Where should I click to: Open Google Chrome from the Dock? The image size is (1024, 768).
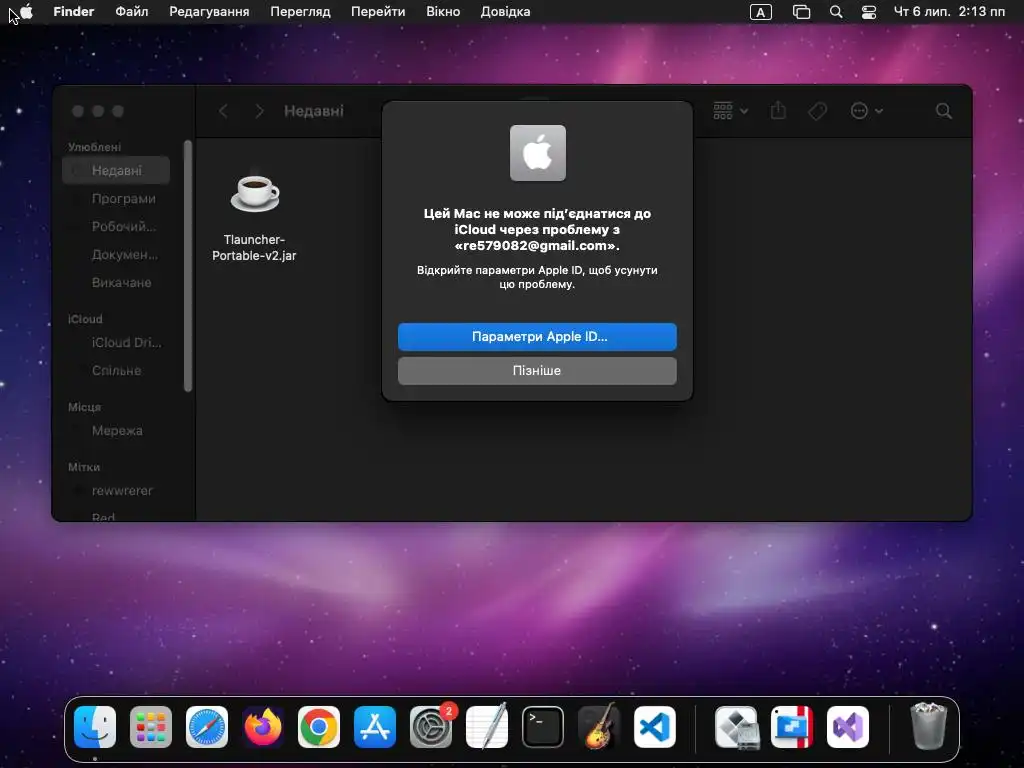(x=319, y=727)
